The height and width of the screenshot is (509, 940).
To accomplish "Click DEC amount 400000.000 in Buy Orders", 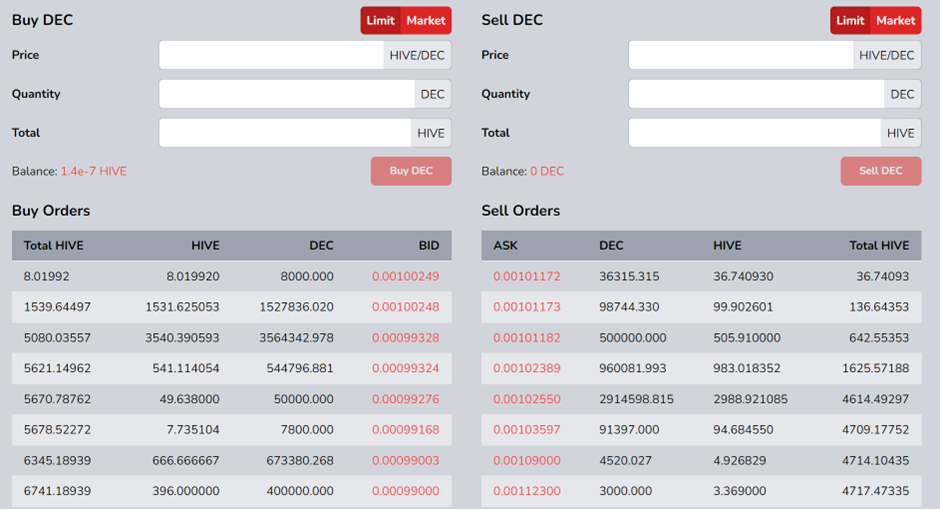I will click(300, 491).
